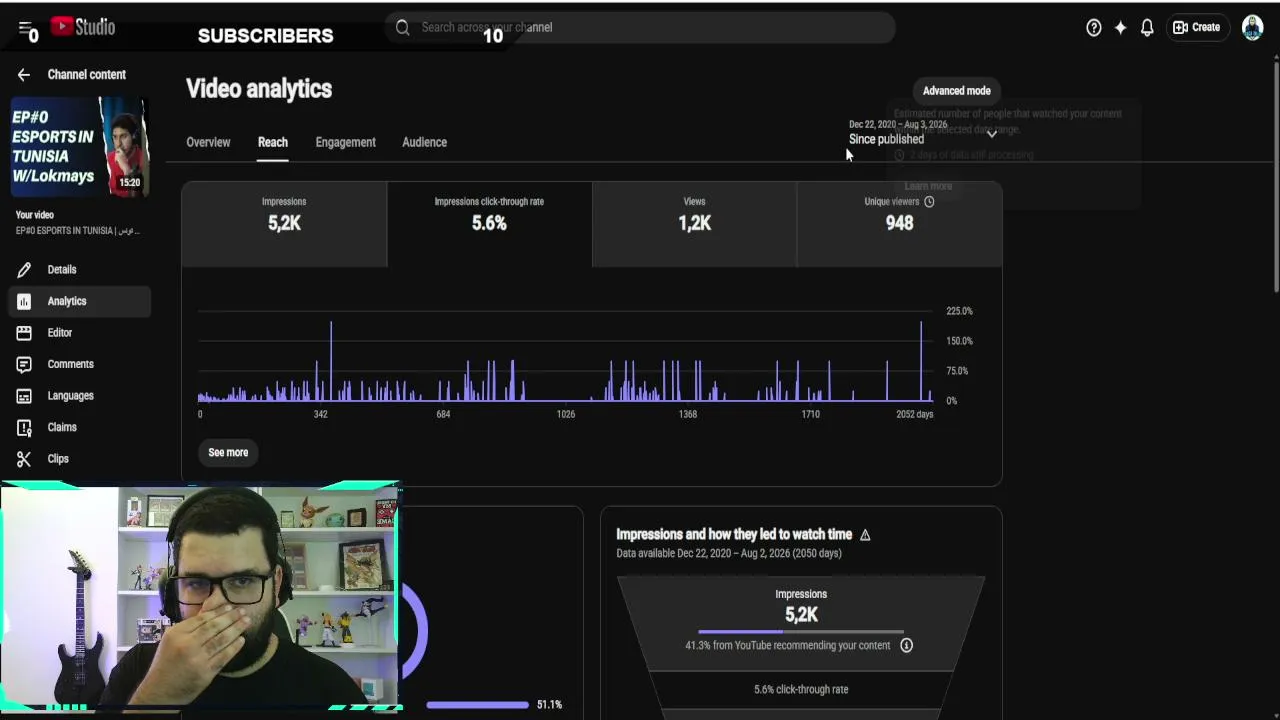1280x720 pixels.
Task: Select the Impressions metric card
Action: coord(284,224)
